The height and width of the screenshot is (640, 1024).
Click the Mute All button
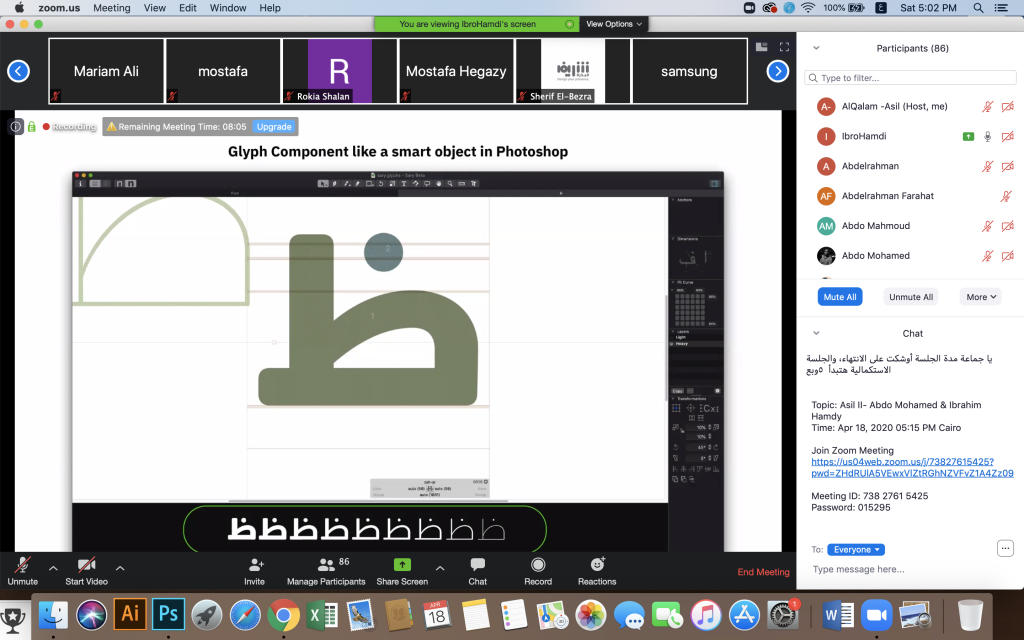[840, 297]
